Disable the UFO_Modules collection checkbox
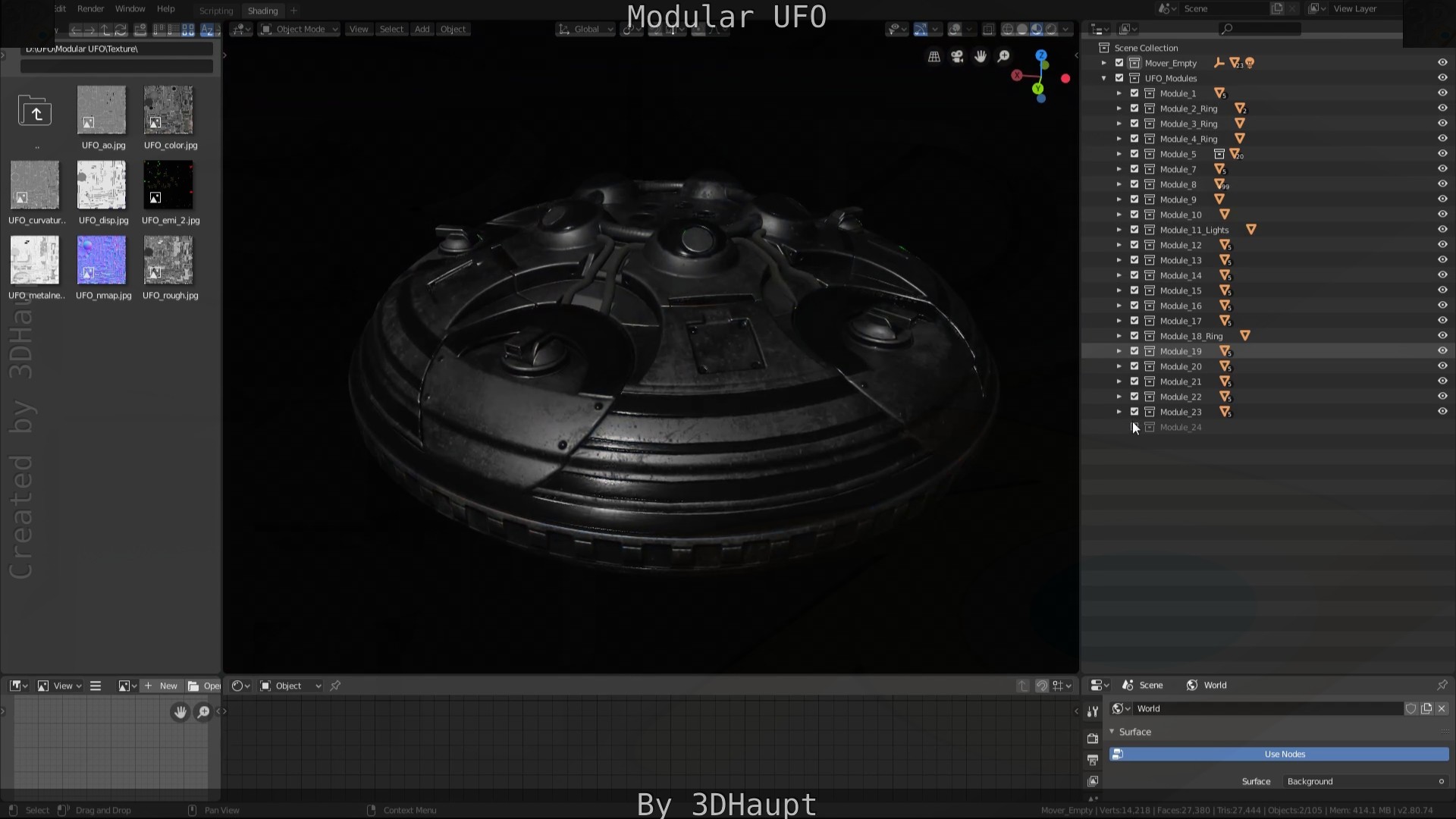This screenshot has height=819, width=1456. tap(1119, 78)
